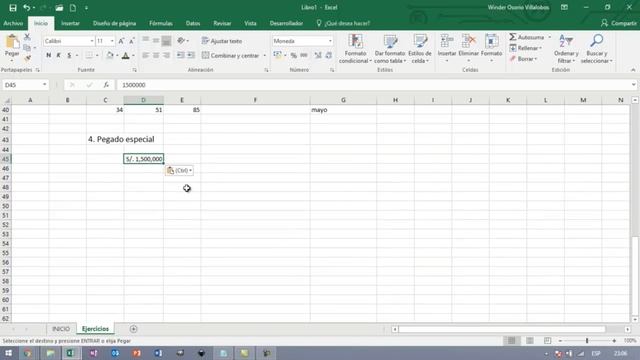Click Eliminar cells icon
The height and width of the screenshot is (360, 640).
pos(469,41)
